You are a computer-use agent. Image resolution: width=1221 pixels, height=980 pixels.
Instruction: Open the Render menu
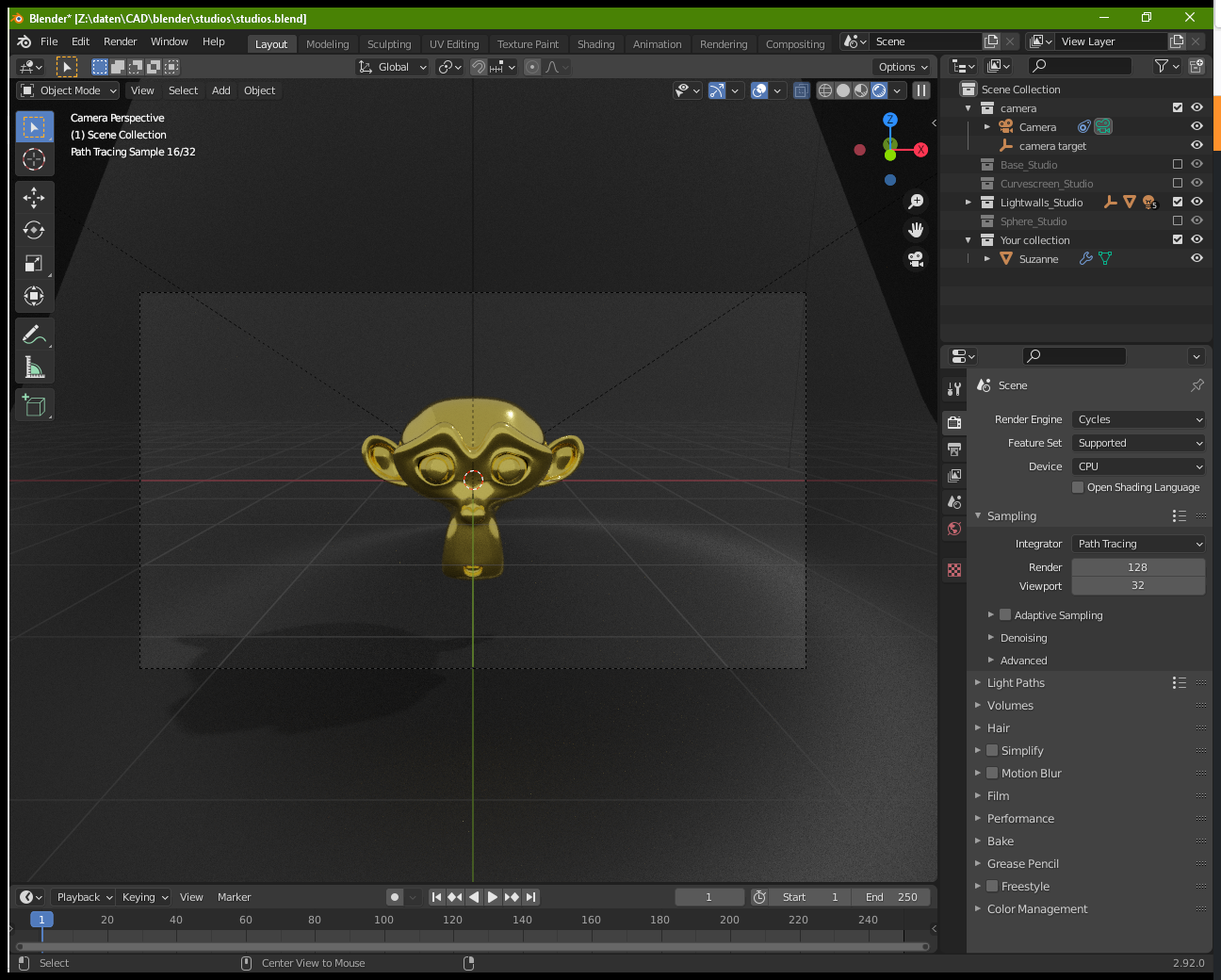coord(120,41)
